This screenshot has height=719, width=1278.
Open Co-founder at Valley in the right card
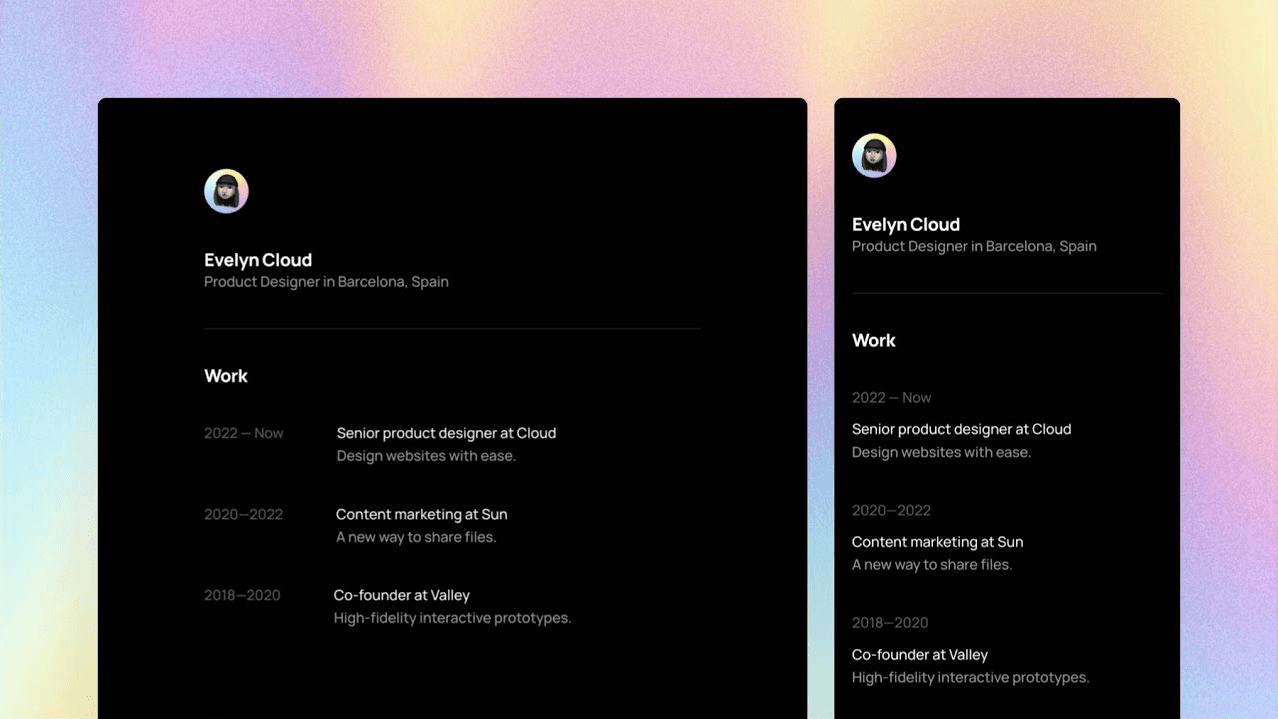click(919, 655)
